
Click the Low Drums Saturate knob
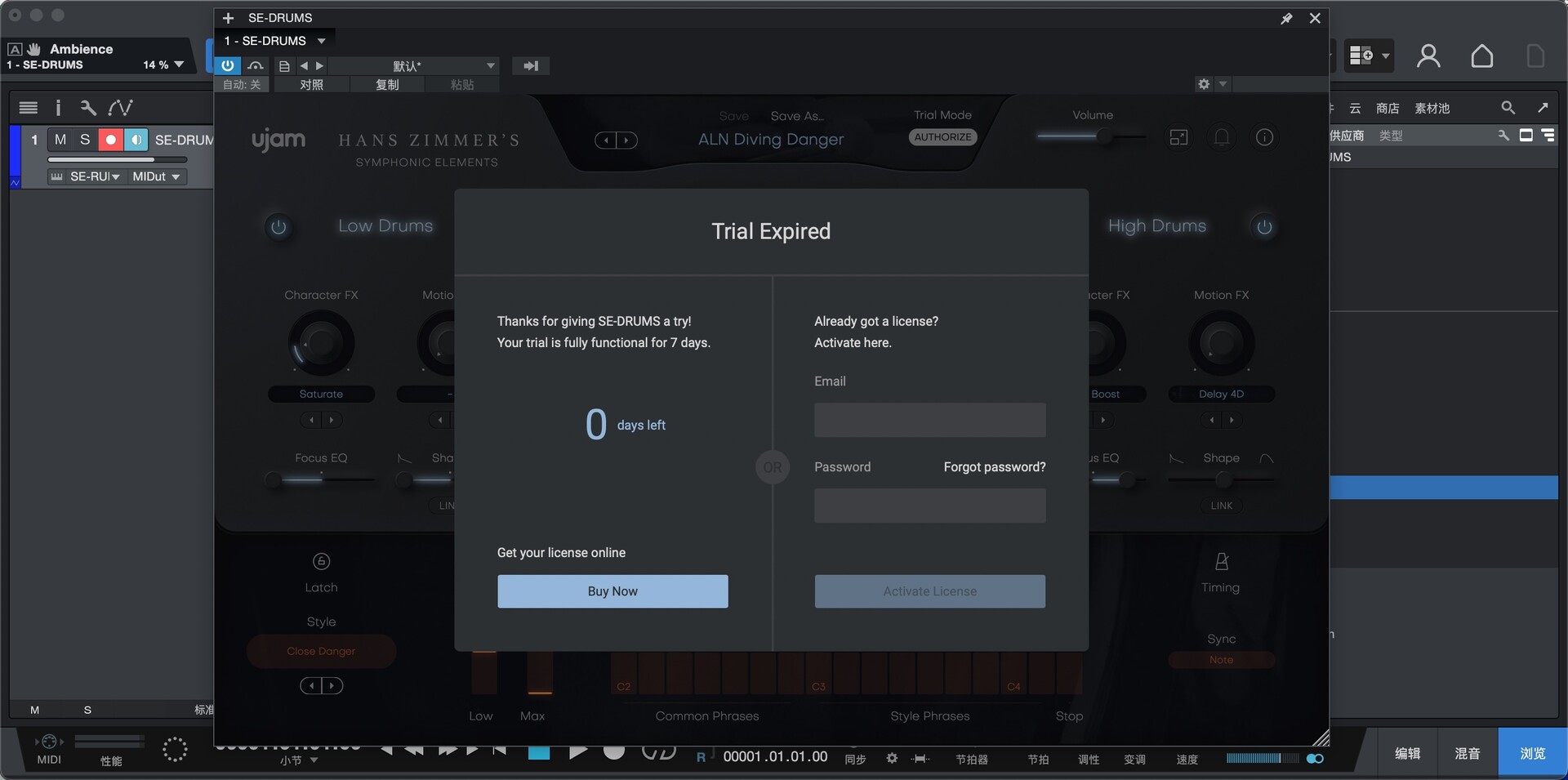point(321,343)
